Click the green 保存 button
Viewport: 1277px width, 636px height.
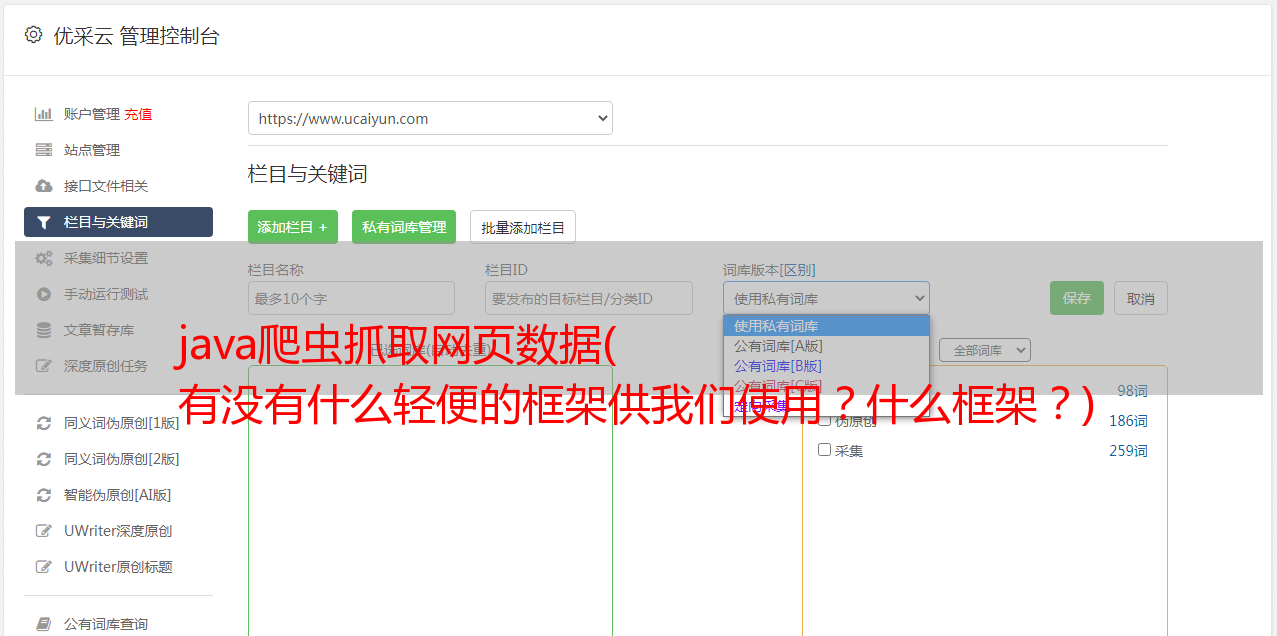click(x=1077, y=298)
